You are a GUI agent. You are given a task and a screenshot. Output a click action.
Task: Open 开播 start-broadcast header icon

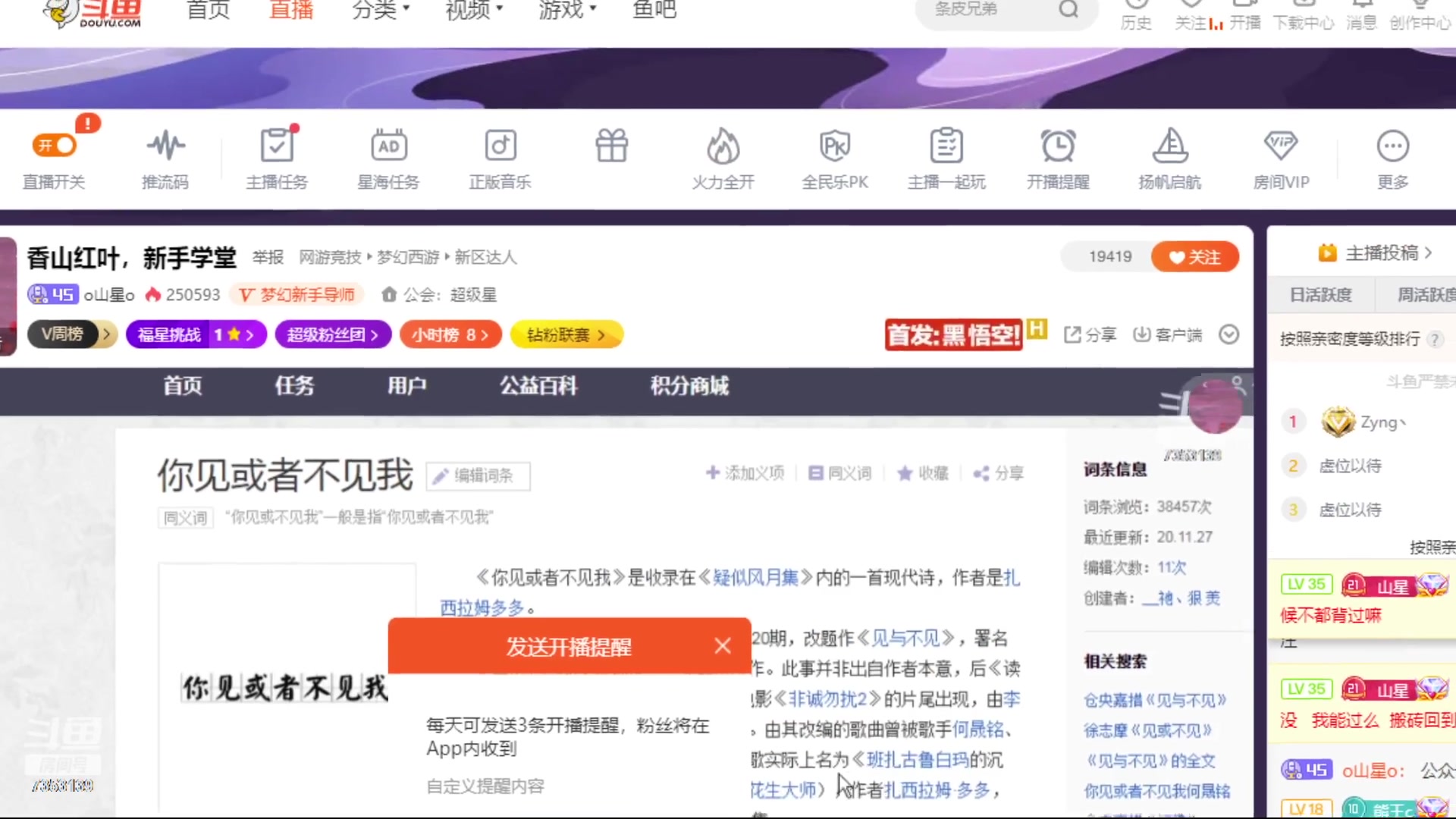[x=1245, y=15]
